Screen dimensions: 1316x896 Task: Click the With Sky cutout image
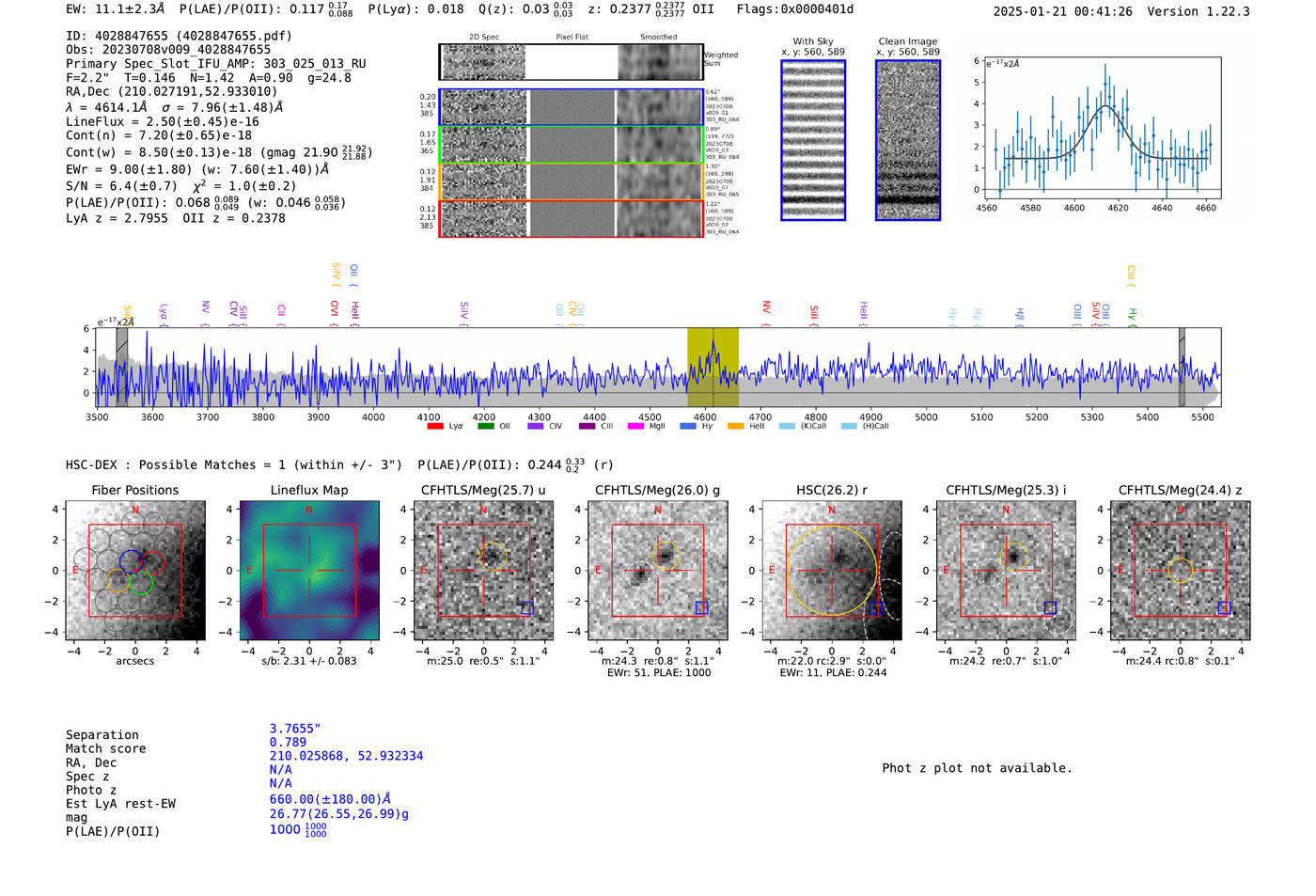(x=813, y=140)
